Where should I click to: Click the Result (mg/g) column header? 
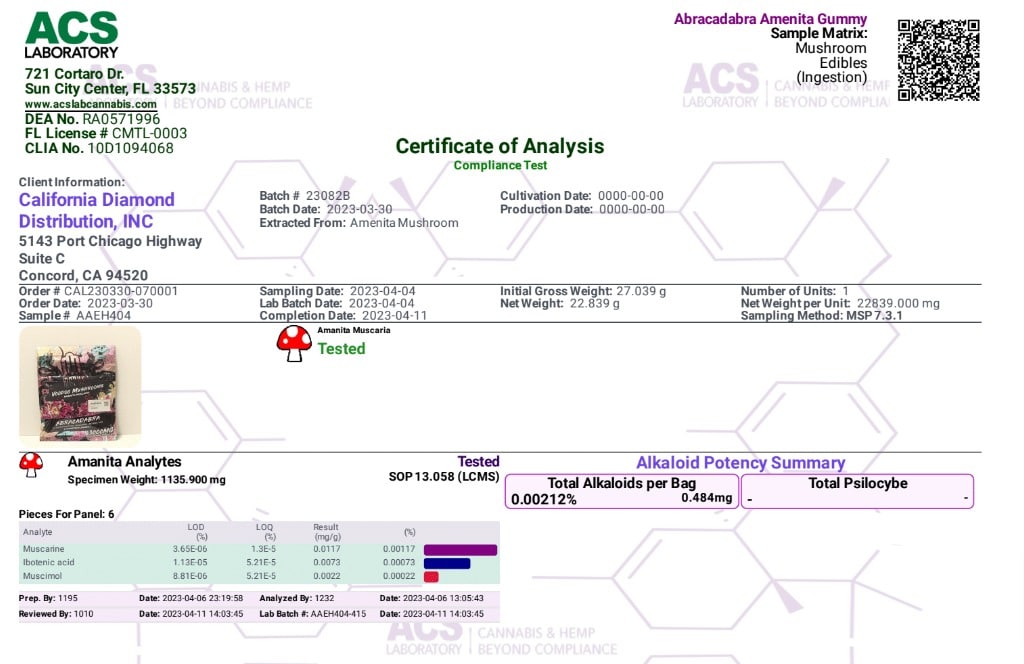point(327,532)
